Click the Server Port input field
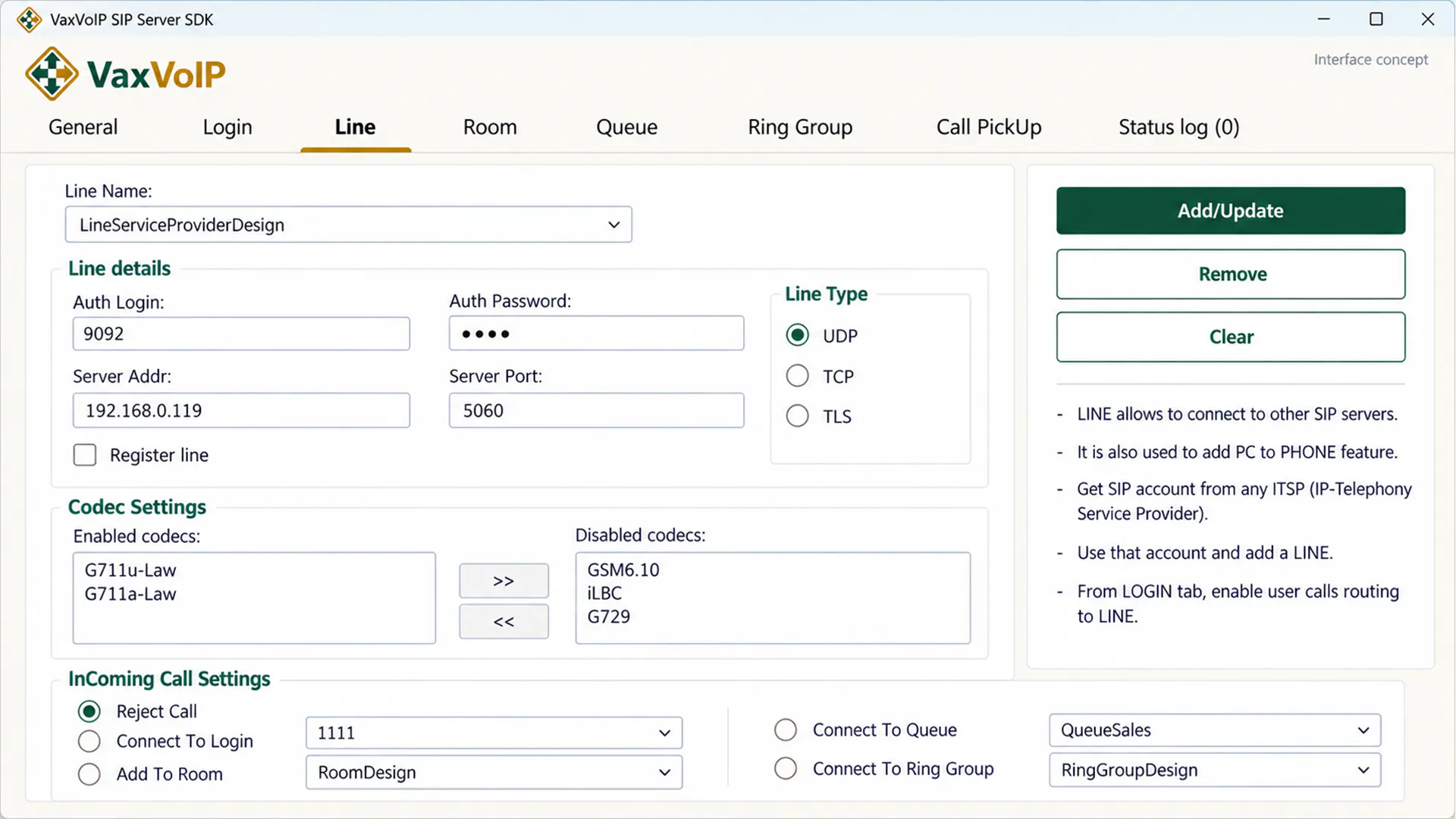1456x819 pixels. coord(596,410)
